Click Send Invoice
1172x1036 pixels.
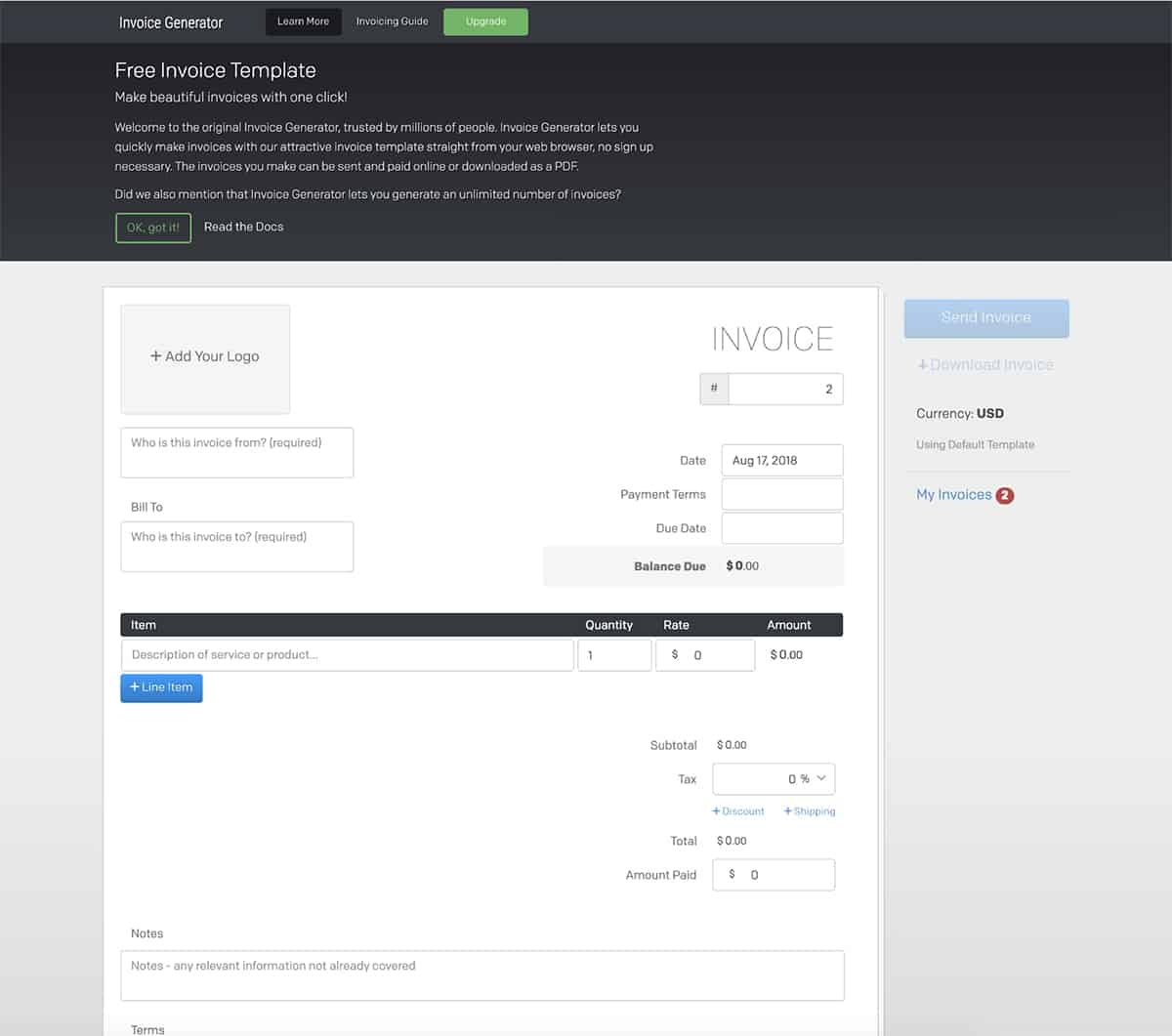click(x=985, y=318)
